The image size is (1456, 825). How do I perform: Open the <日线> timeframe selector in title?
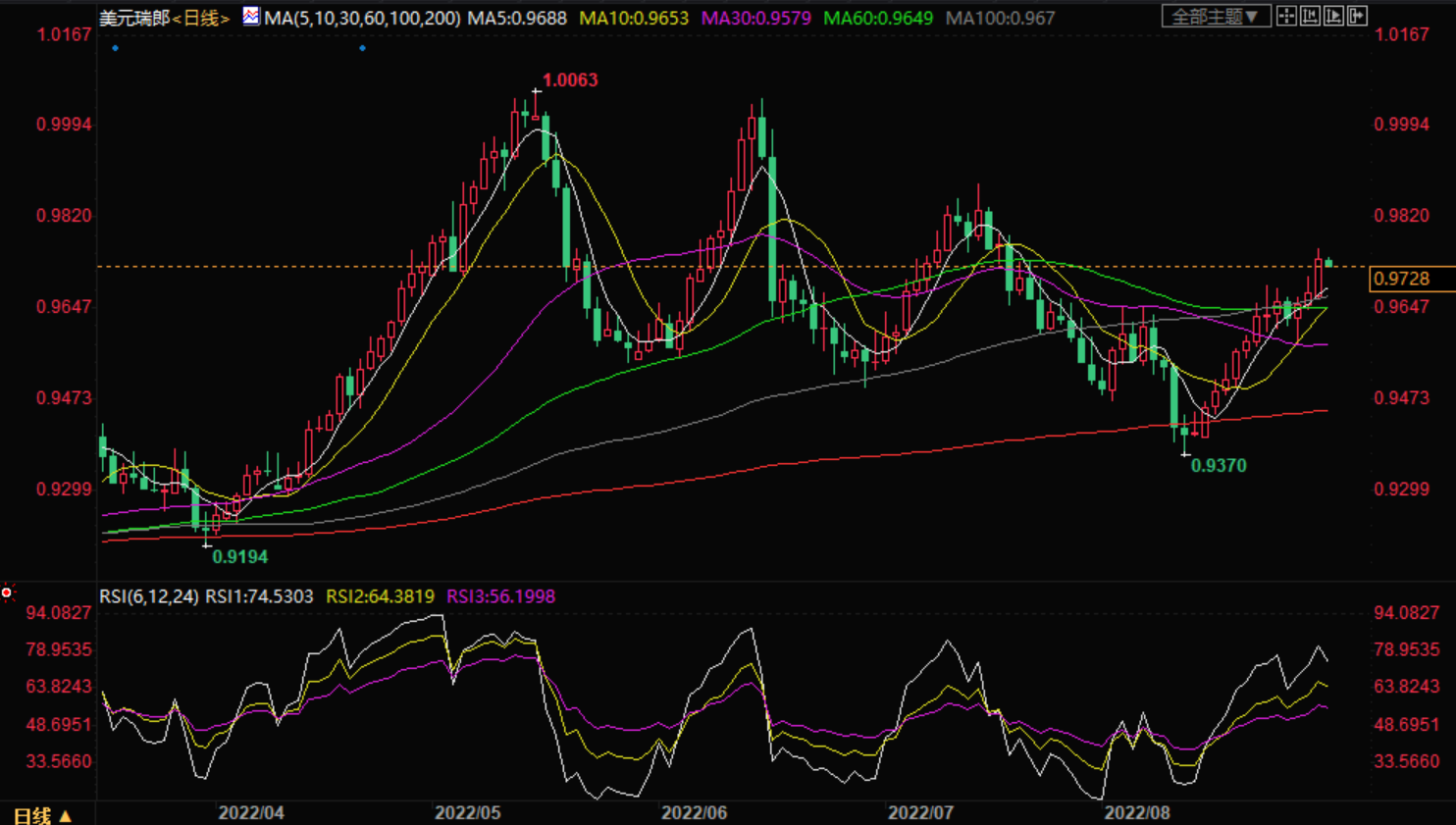201,18
